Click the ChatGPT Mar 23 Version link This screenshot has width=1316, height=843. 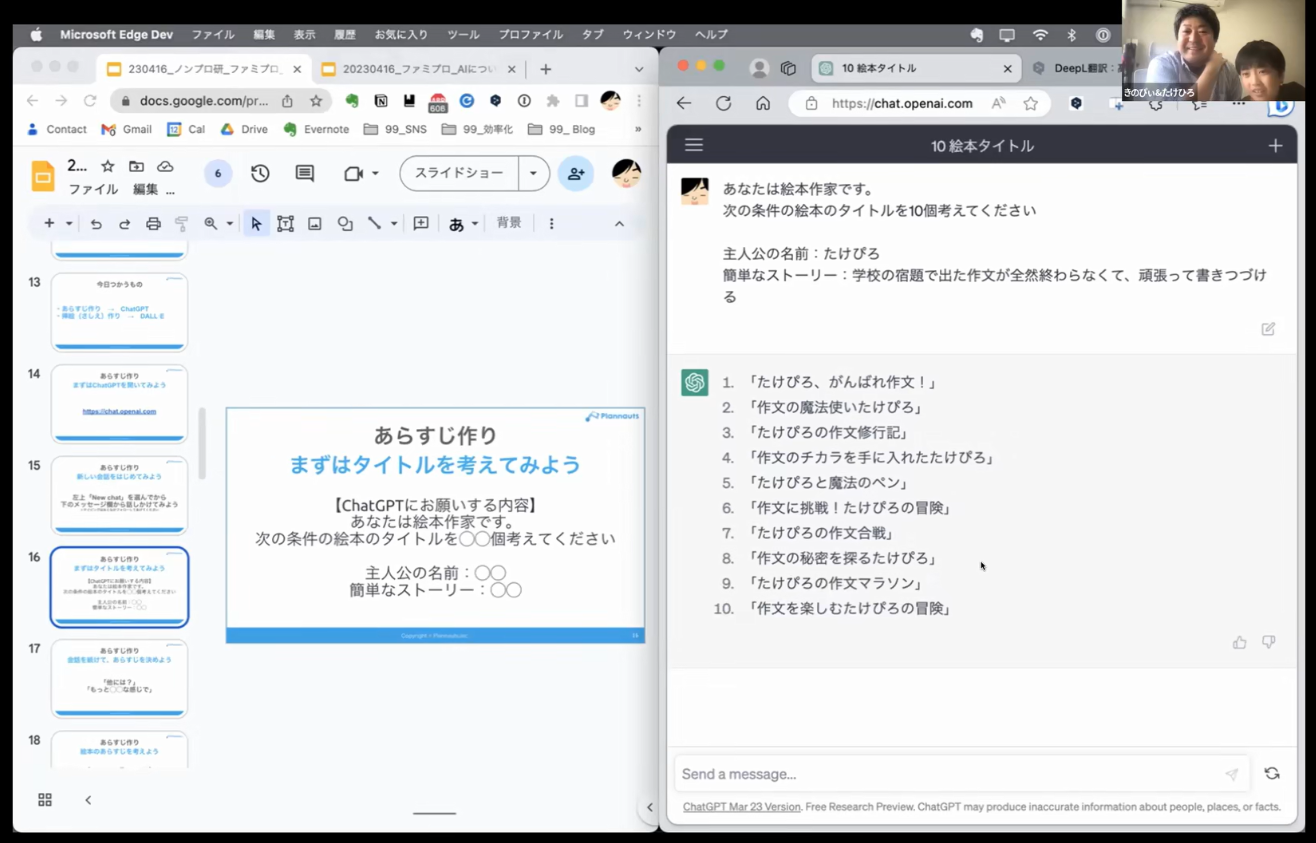tap(741, 807)
